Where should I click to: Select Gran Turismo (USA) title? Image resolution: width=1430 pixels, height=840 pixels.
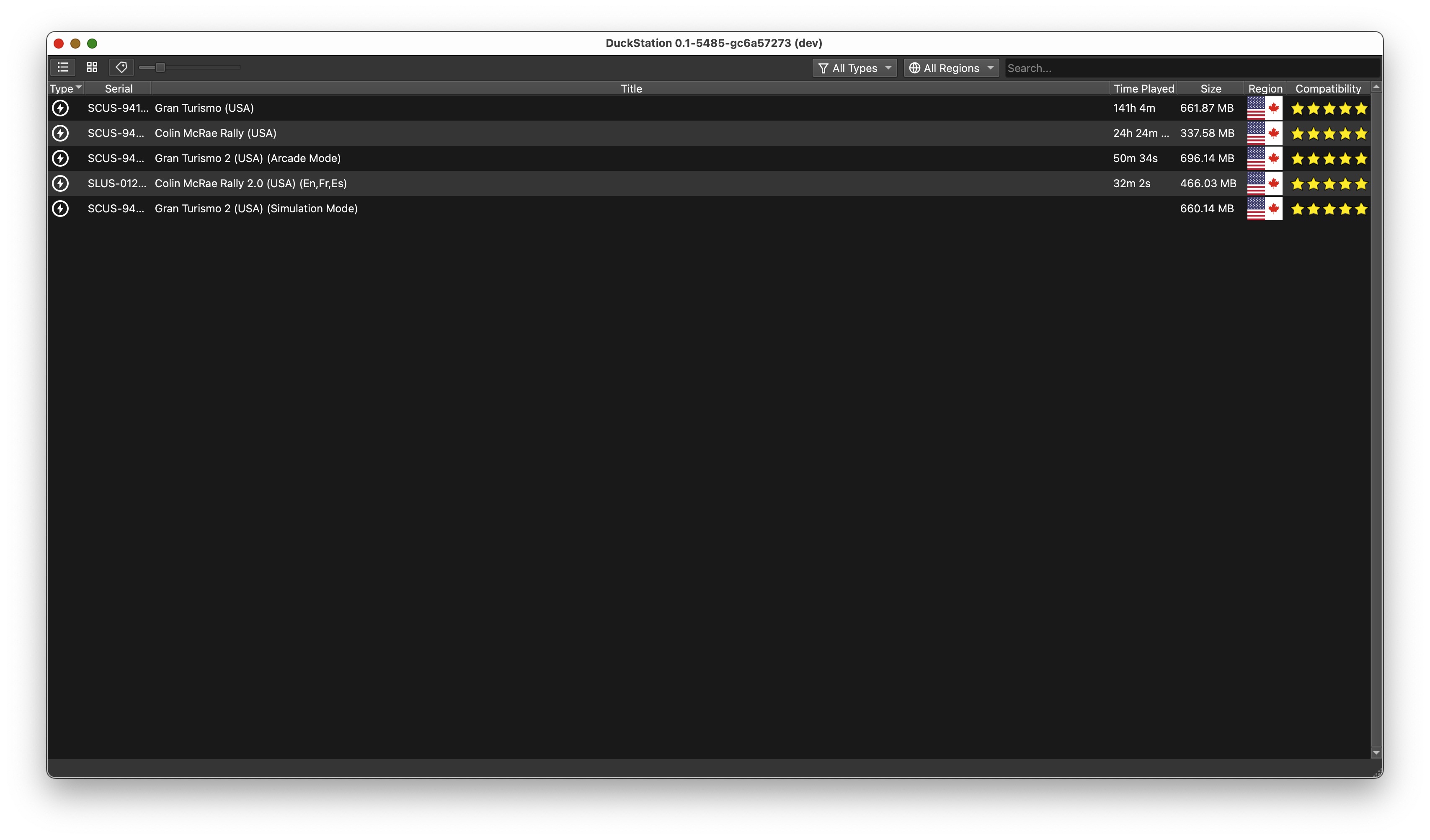coord(204,108)
